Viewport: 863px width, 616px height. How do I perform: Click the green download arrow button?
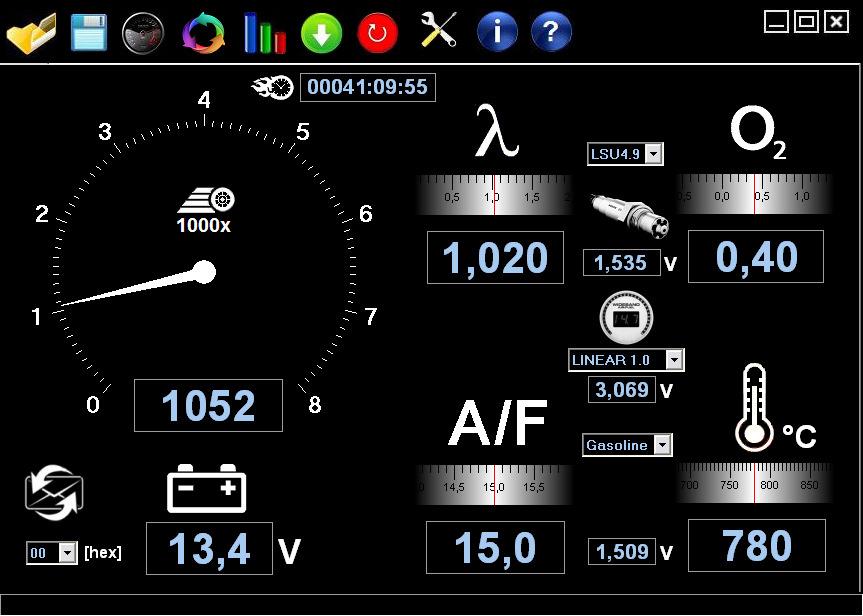pos(321,34)
